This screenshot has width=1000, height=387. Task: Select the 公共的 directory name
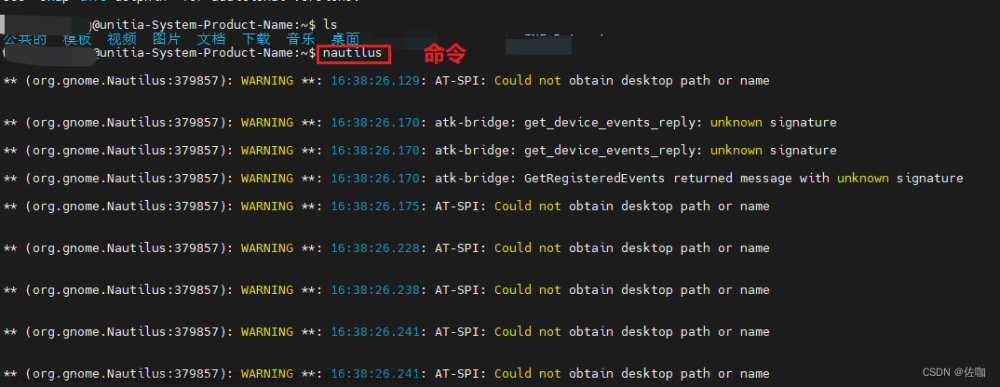click(25, 40)
